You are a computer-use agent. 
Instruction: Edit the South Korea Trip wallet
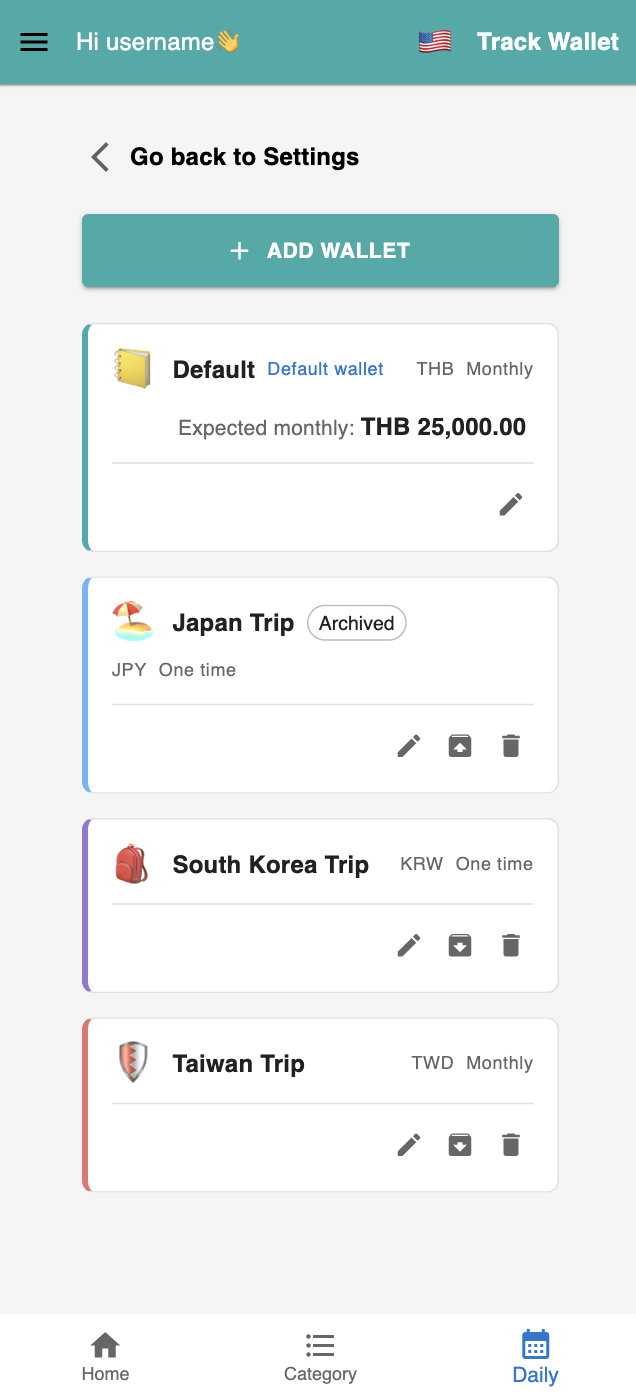coord(409,945)
